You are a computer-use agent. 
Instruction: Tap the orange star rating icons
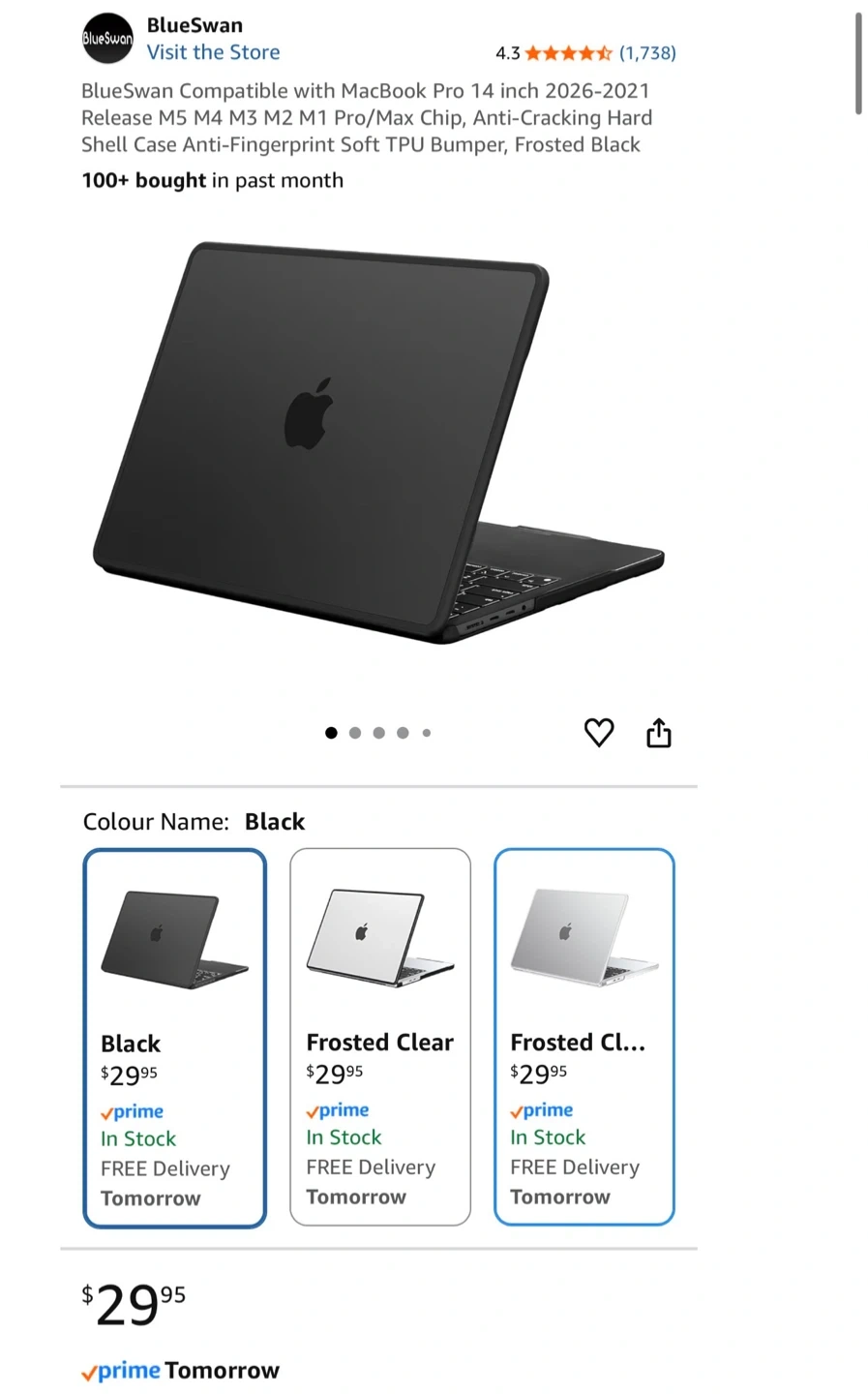[568, 53]
